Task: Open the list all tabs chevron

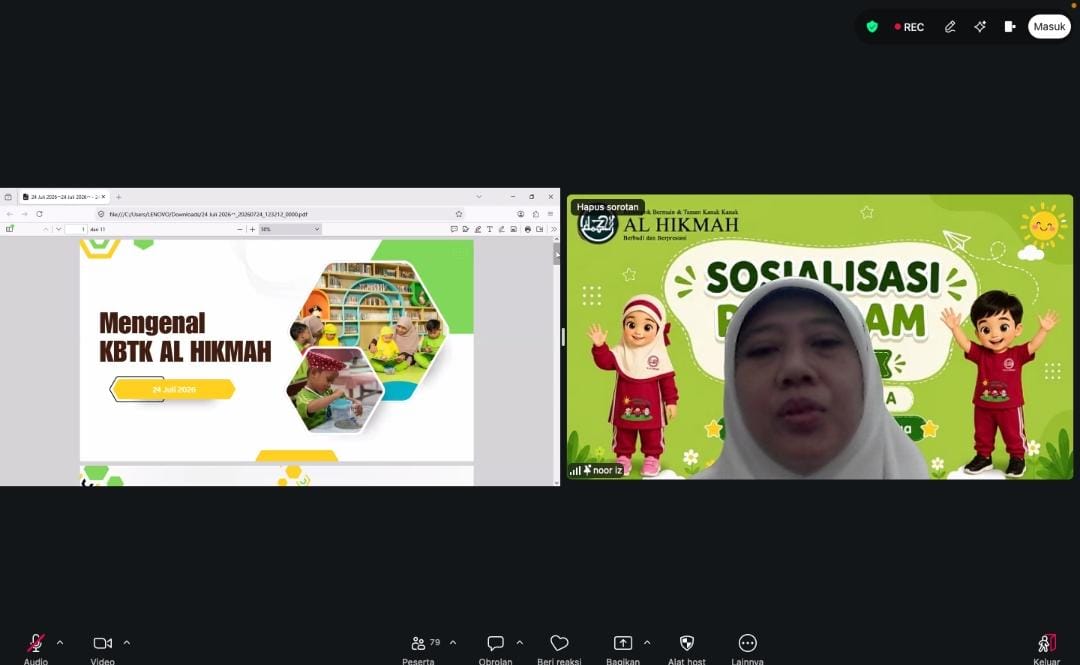Action: click(479, 197)
